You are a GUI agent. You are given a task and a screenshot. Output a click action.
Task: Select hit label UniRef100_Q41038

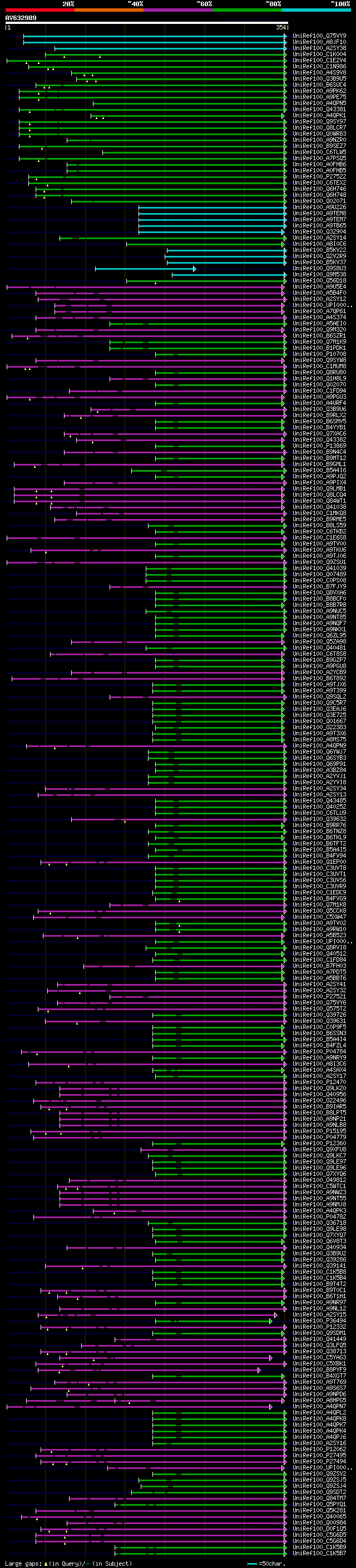(x=319, y=506)
